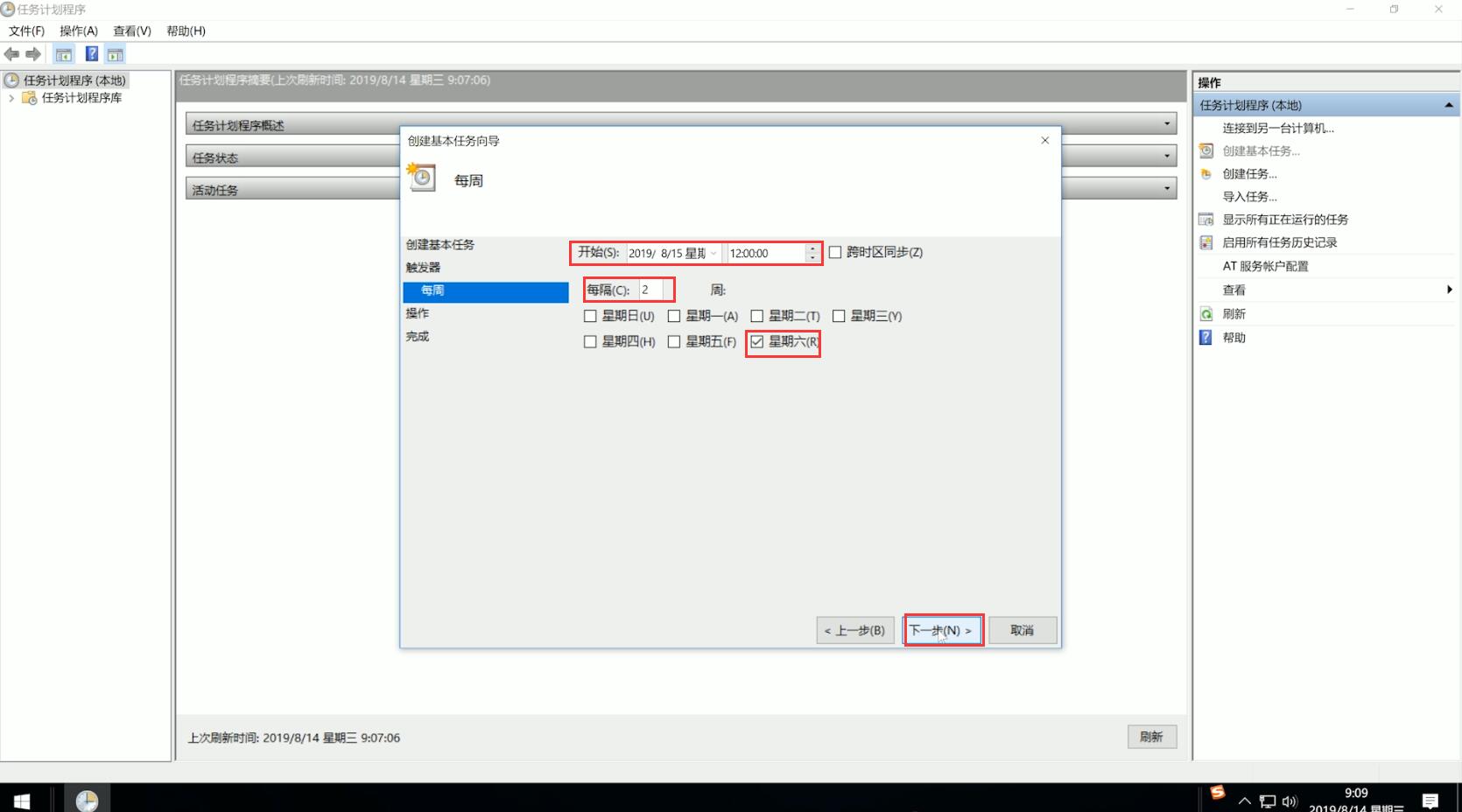This screenshot has height=812, width=1462.
Task: Click AT 服务帐户配置 action
Action: [x=1265, y=266]
